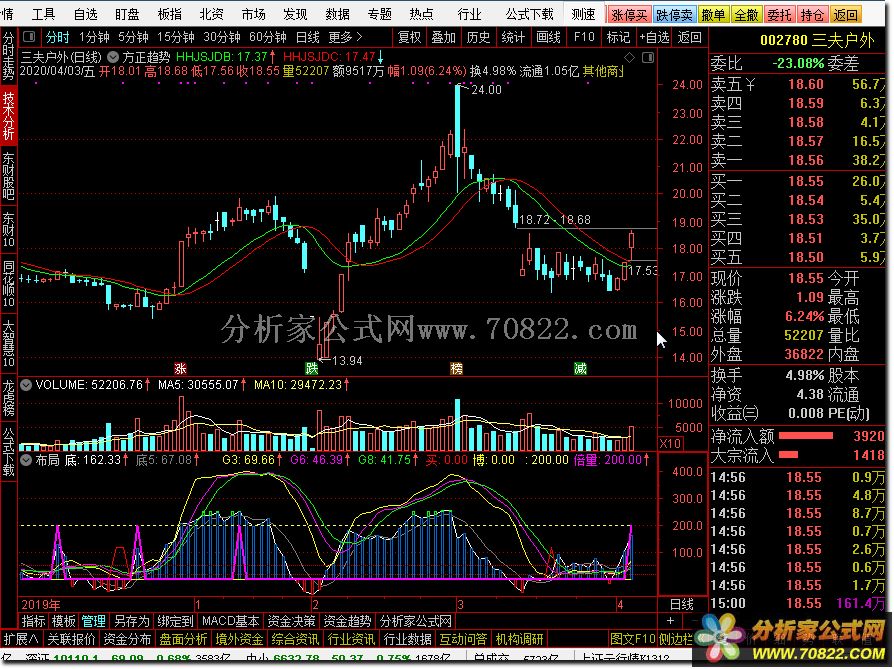The image size is (894, 669).
Task: Click the 返回 button in chart toolbar
Action: pos(690,37)
